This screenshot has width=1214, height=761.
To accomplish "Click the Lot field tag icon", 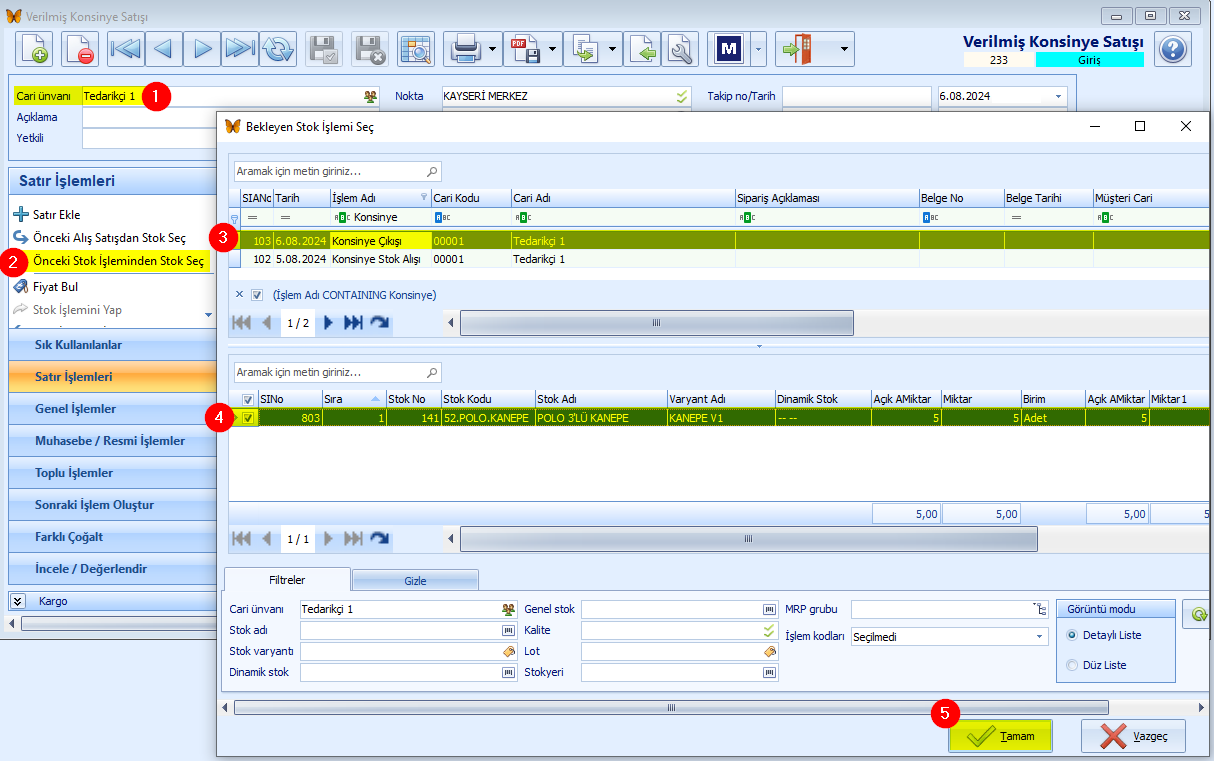I will click(x=769, y=651).
